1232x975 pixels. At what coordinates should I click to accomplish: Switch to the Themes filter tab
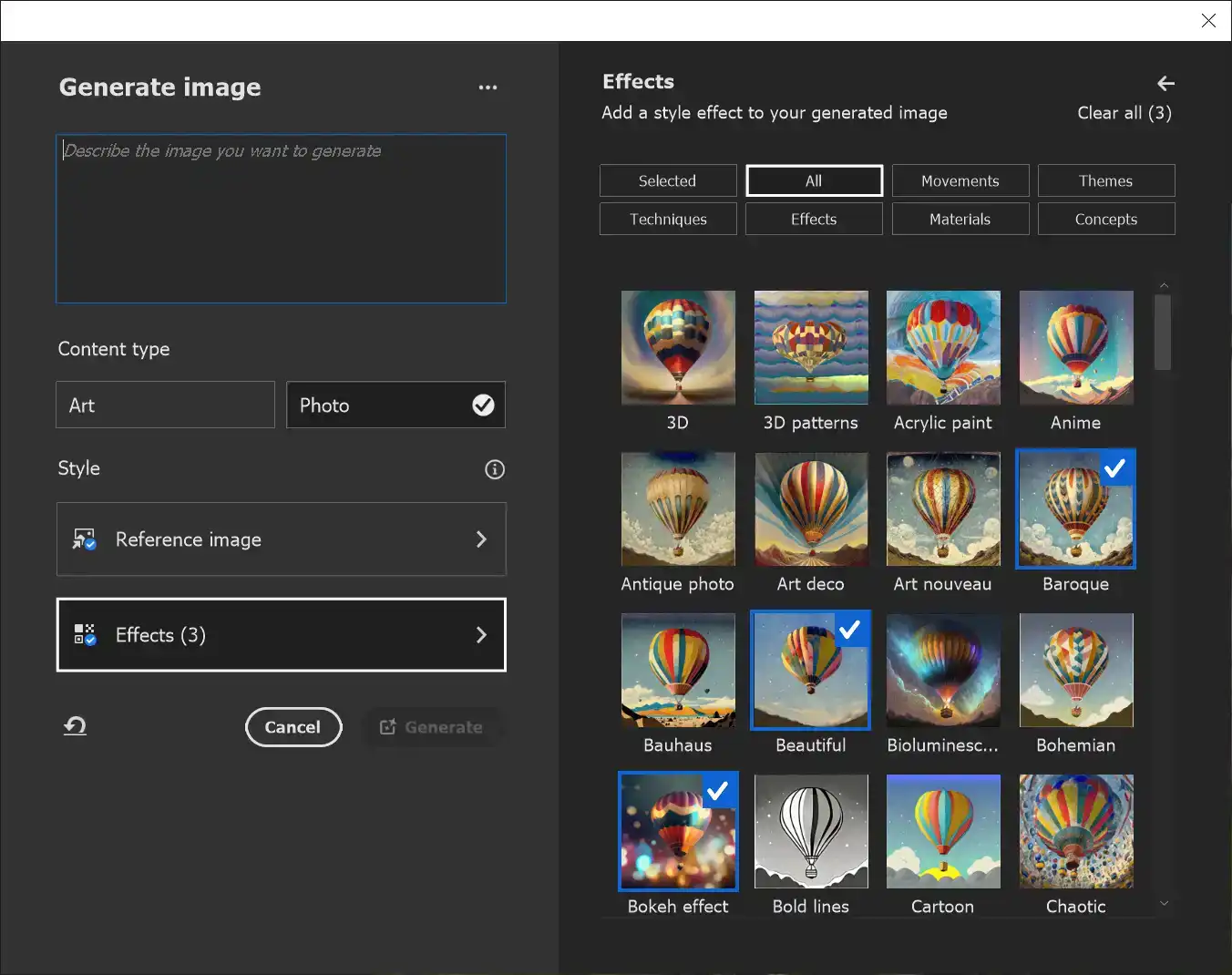point(1105,180)
